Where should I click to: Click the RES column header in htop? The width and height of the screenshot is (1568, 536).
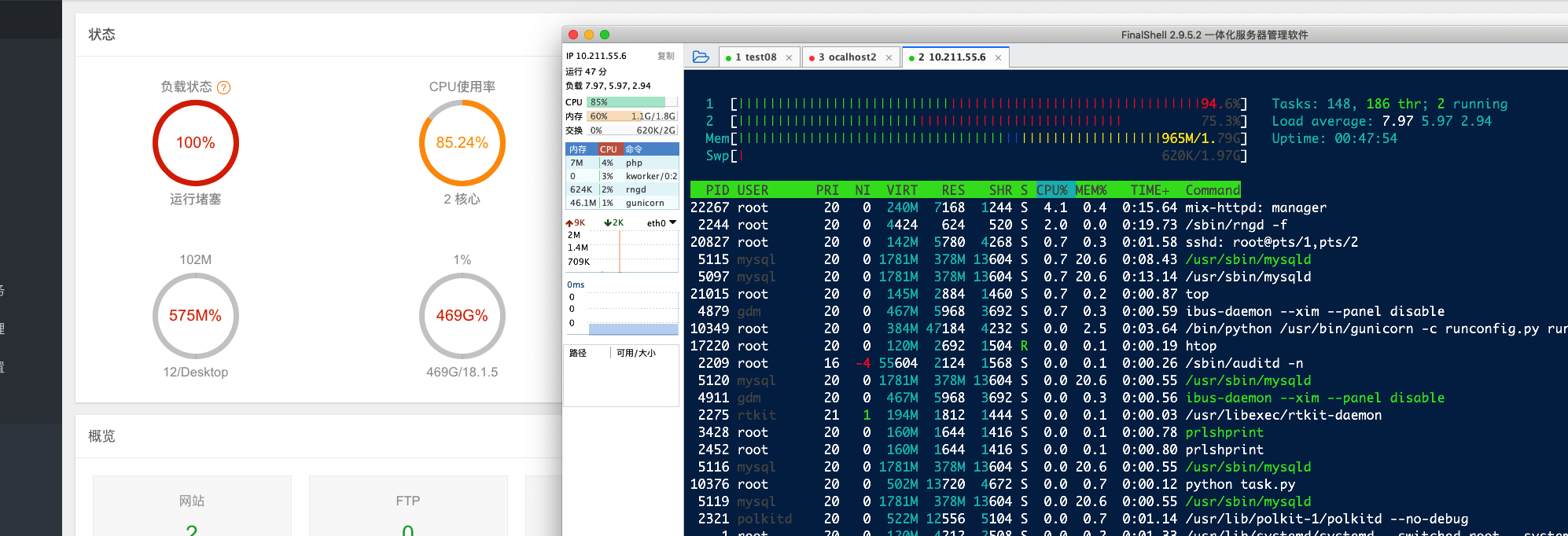[x=953, y=190]
